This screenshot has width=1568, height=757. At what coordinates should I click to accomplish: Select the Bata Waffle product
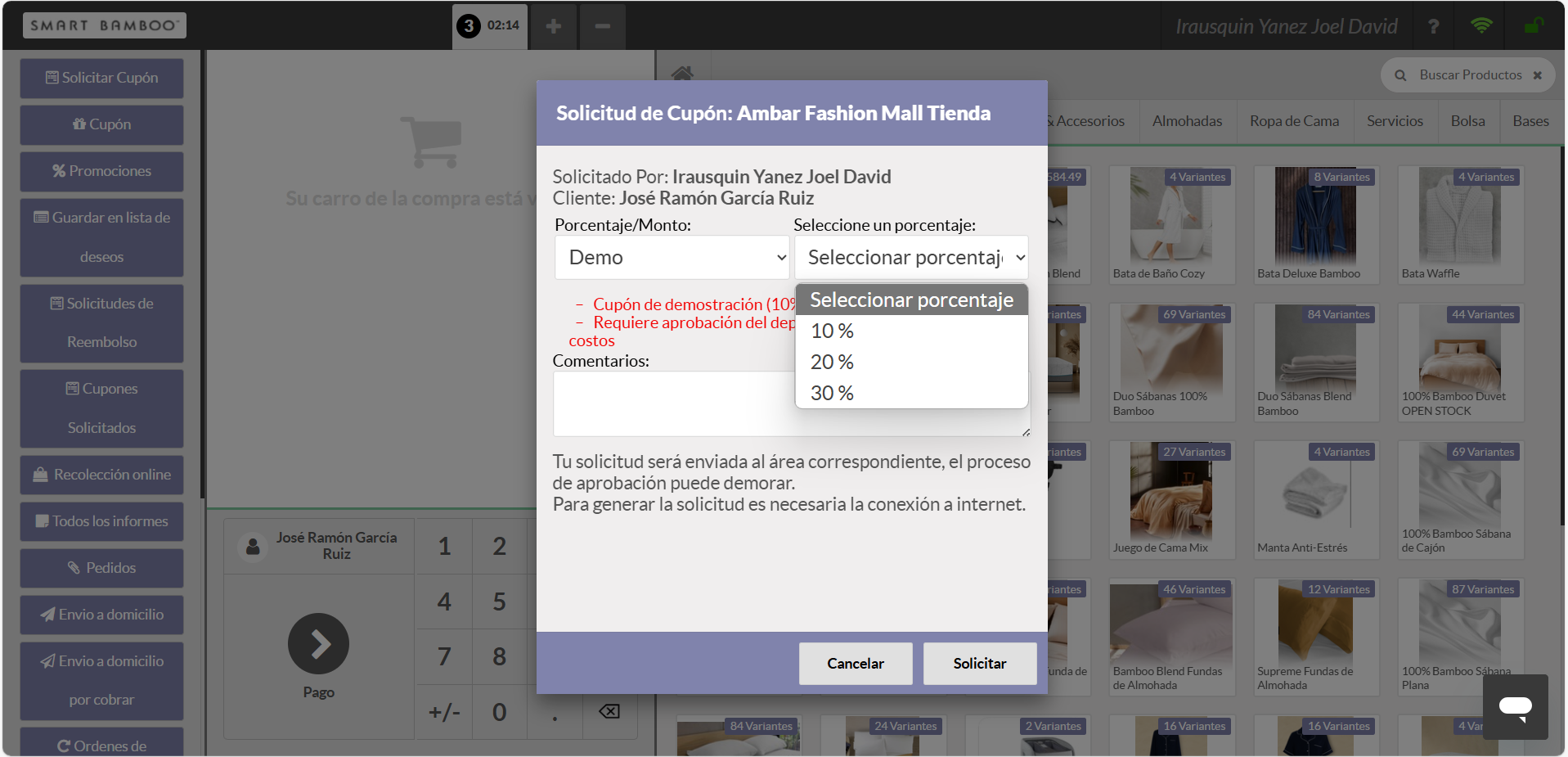[1460, 225]
